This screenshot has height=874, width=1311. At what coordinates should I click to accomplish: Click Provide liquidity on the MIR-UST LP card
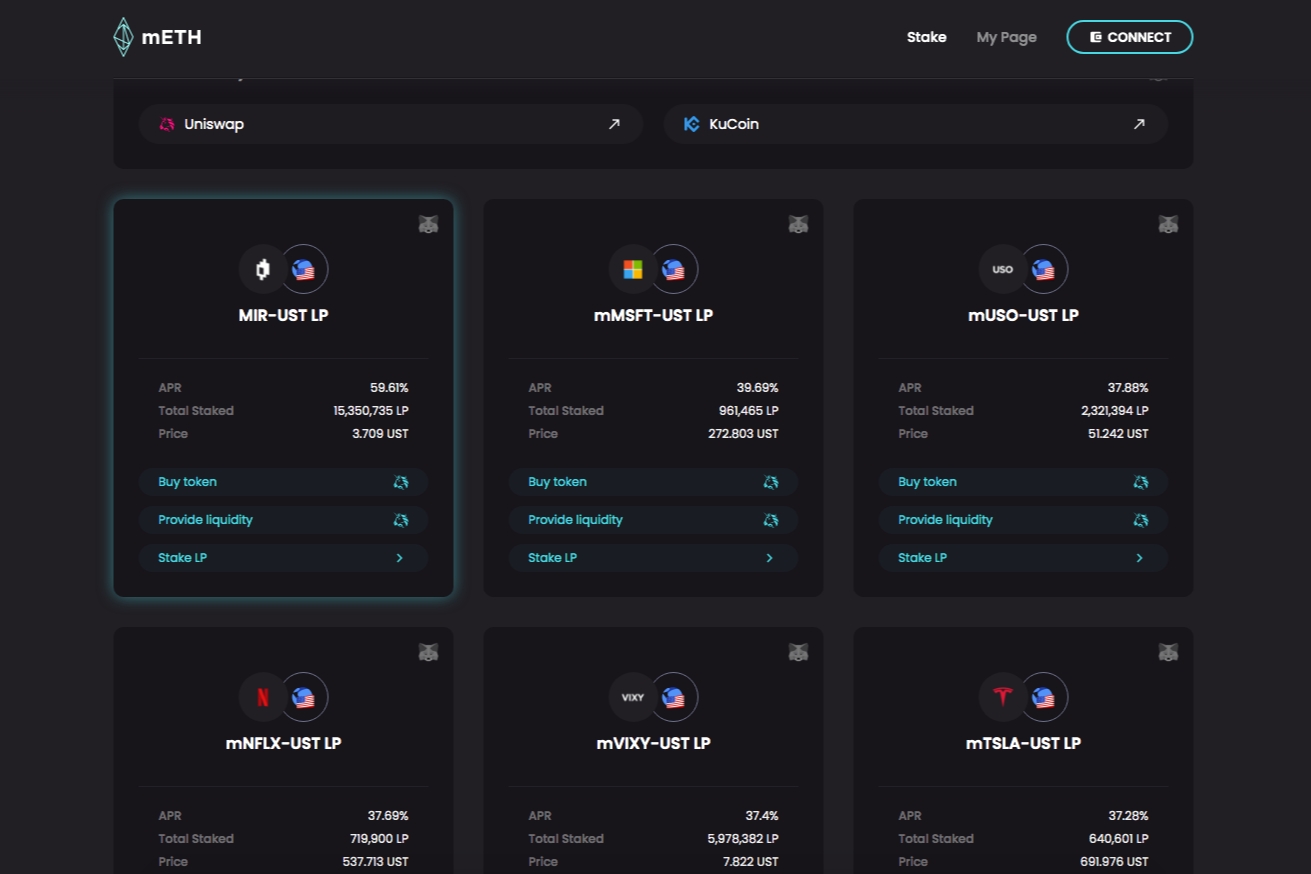pos(283,520)
